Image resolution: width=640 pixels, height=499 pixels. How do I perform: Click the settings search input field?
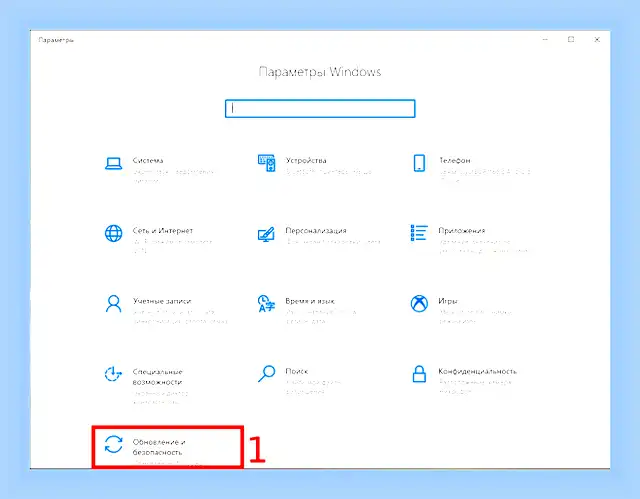click(320, 109)
